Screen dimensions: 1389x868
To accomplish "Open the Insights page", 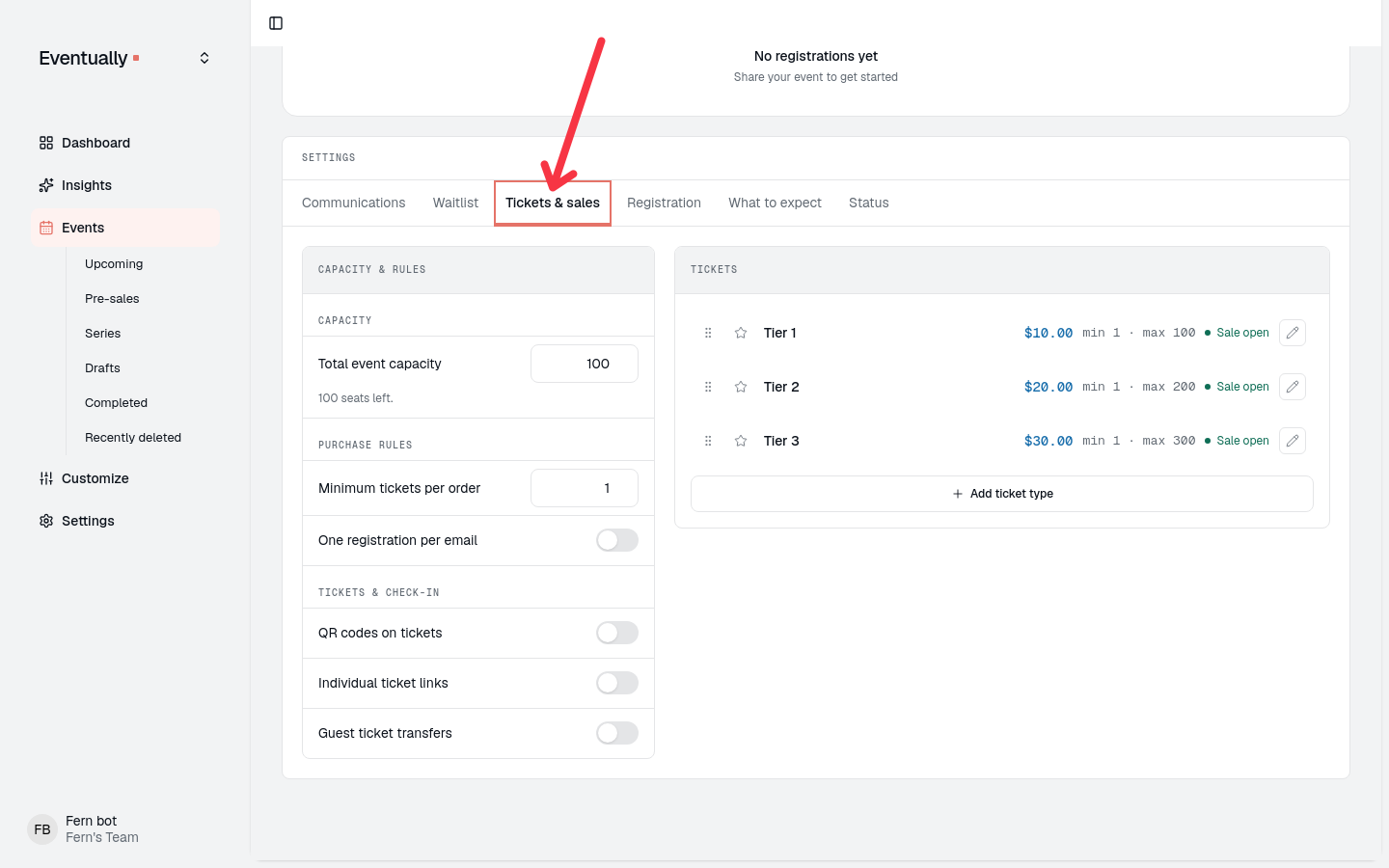I will click(125, 185).
